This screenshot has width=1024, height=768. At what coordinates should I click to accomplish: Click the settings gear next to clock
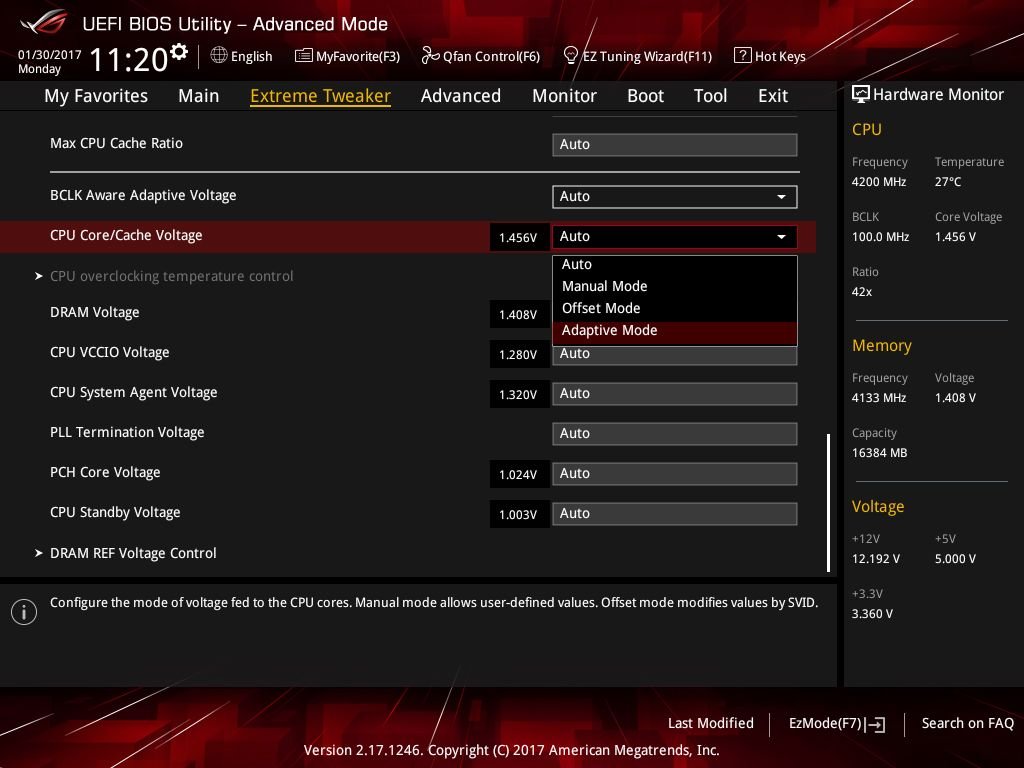pos(178,51)
